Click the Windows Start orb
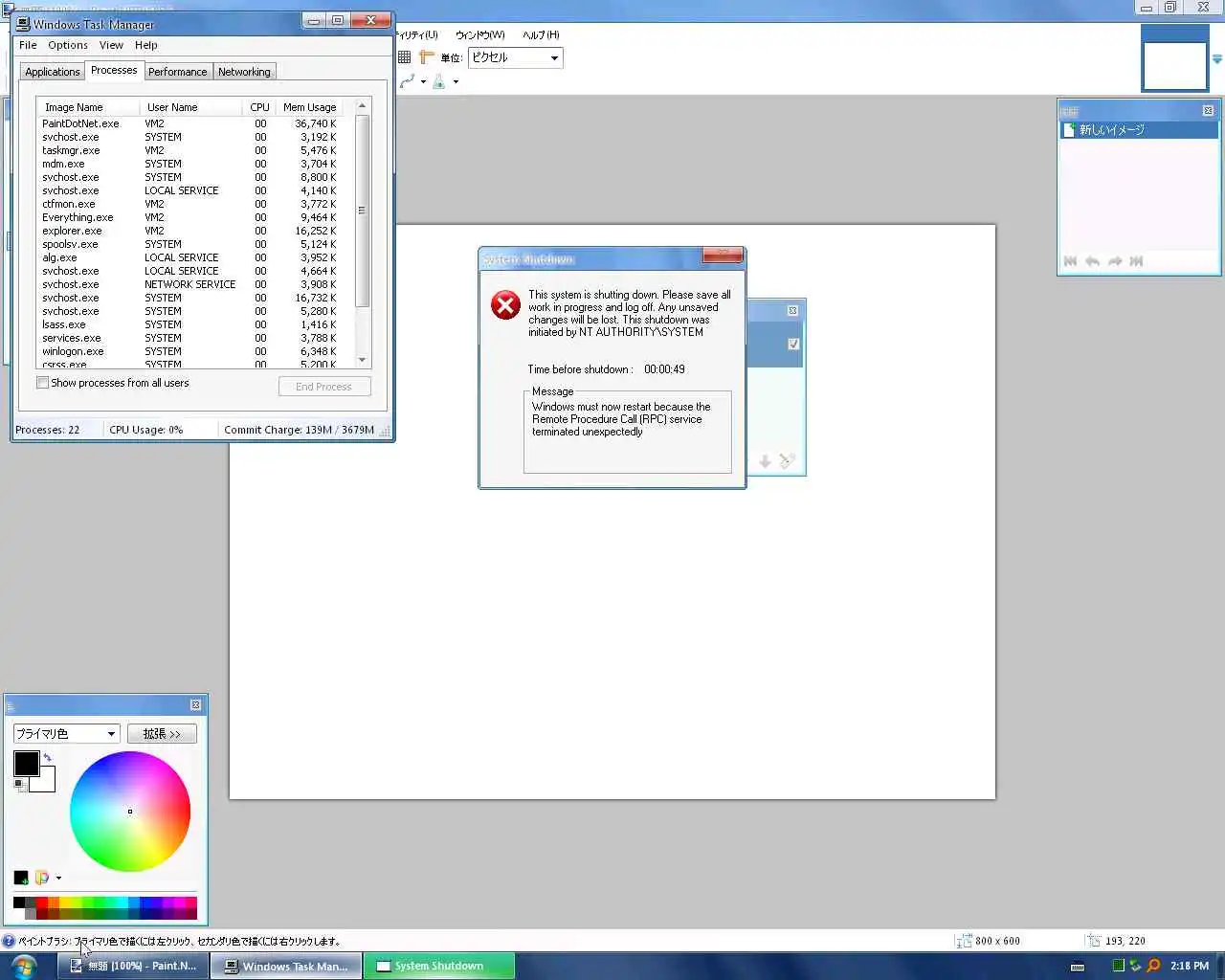The width and height of the screenshot is (1225, 980). point(23,967)
